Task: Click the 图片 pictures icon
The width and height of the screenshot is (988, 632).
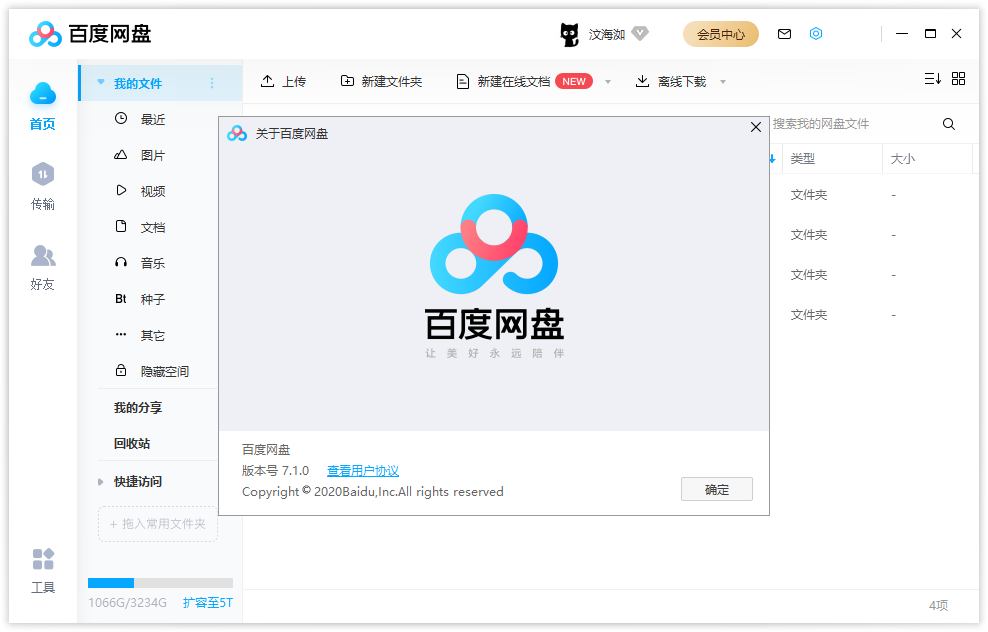Action: [121, 154]
